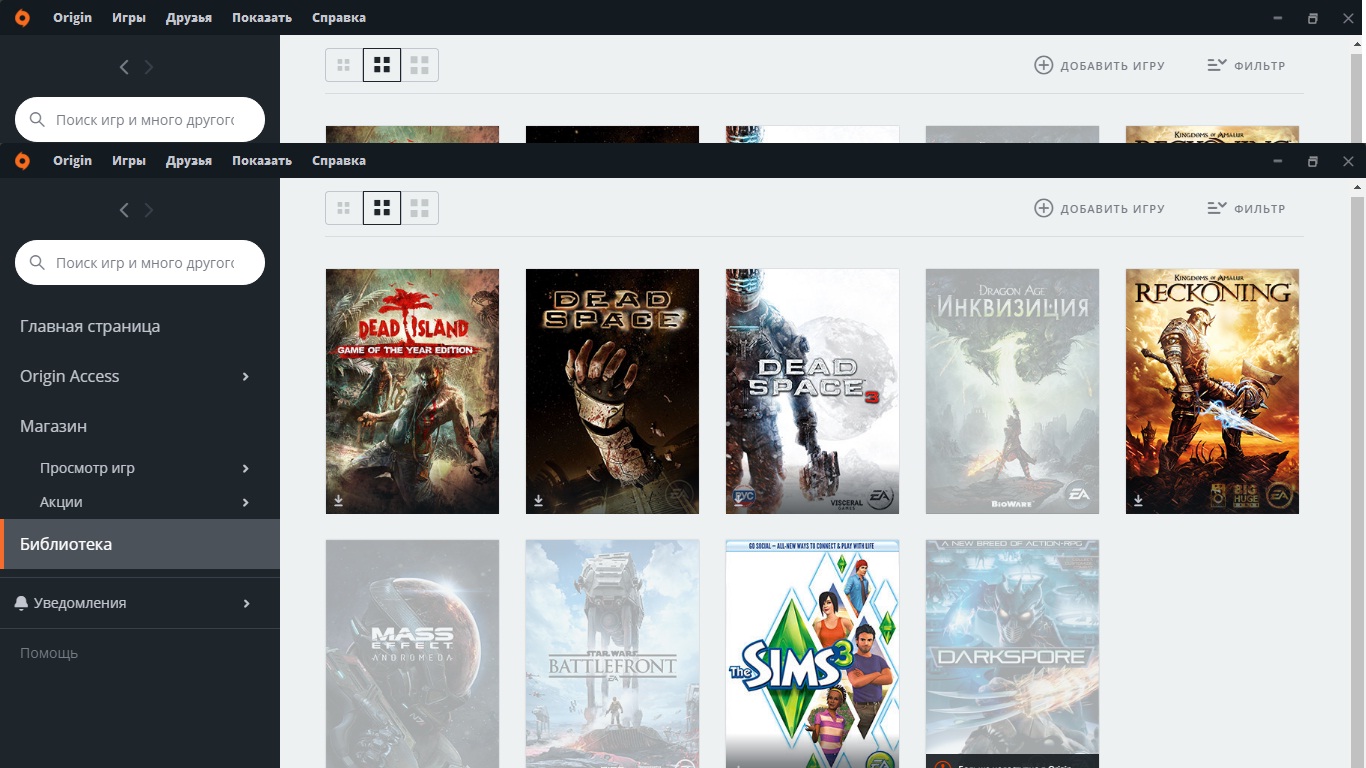This screenshot has width=1366, height=768.
Task: Click the filter icon in the background Origin window
Action: coord(1216,65)
